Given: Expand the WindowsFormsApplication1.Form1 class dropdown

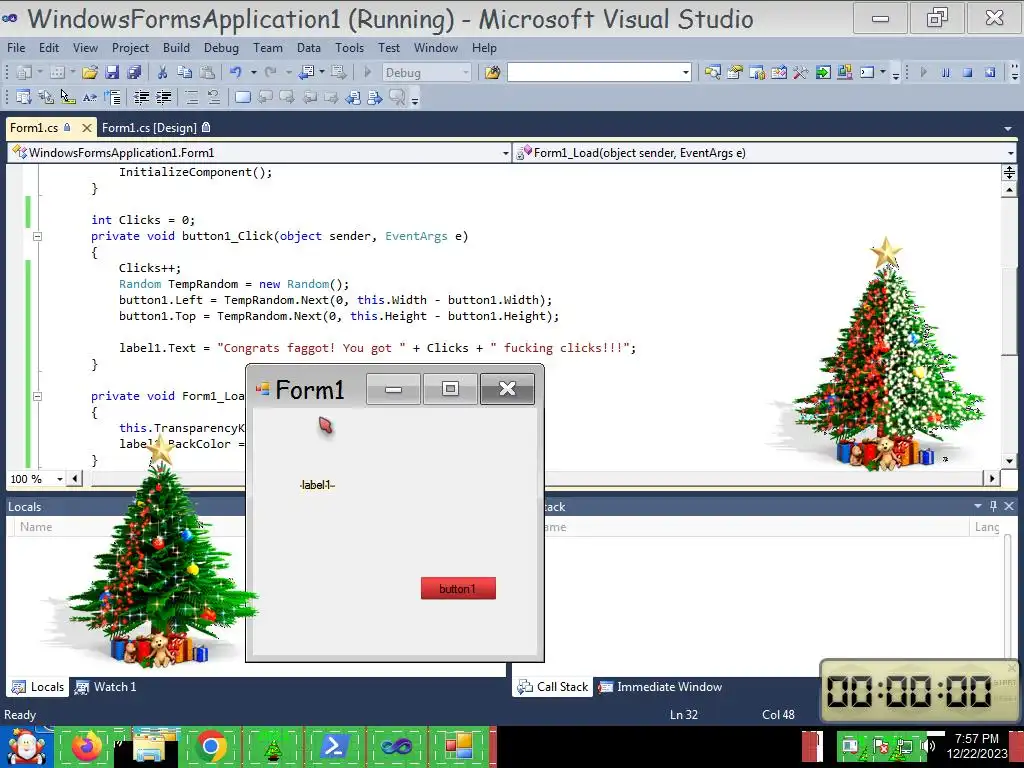Looking at the screenshot, I should tap(505, 153).
